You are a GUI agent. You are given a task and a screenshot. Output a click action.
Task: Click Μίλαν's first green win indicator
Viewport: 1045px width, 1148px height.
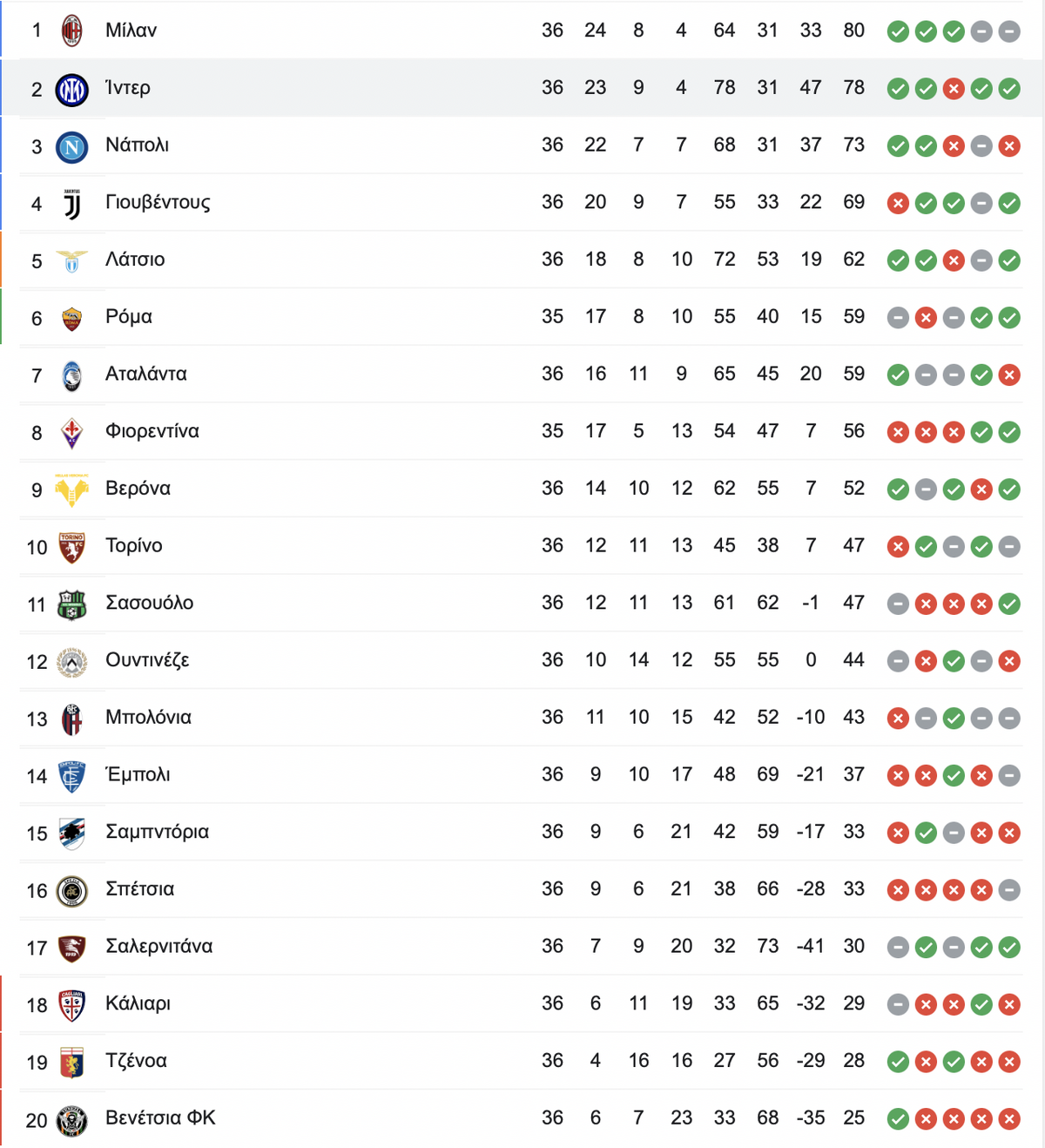(898, 32)
